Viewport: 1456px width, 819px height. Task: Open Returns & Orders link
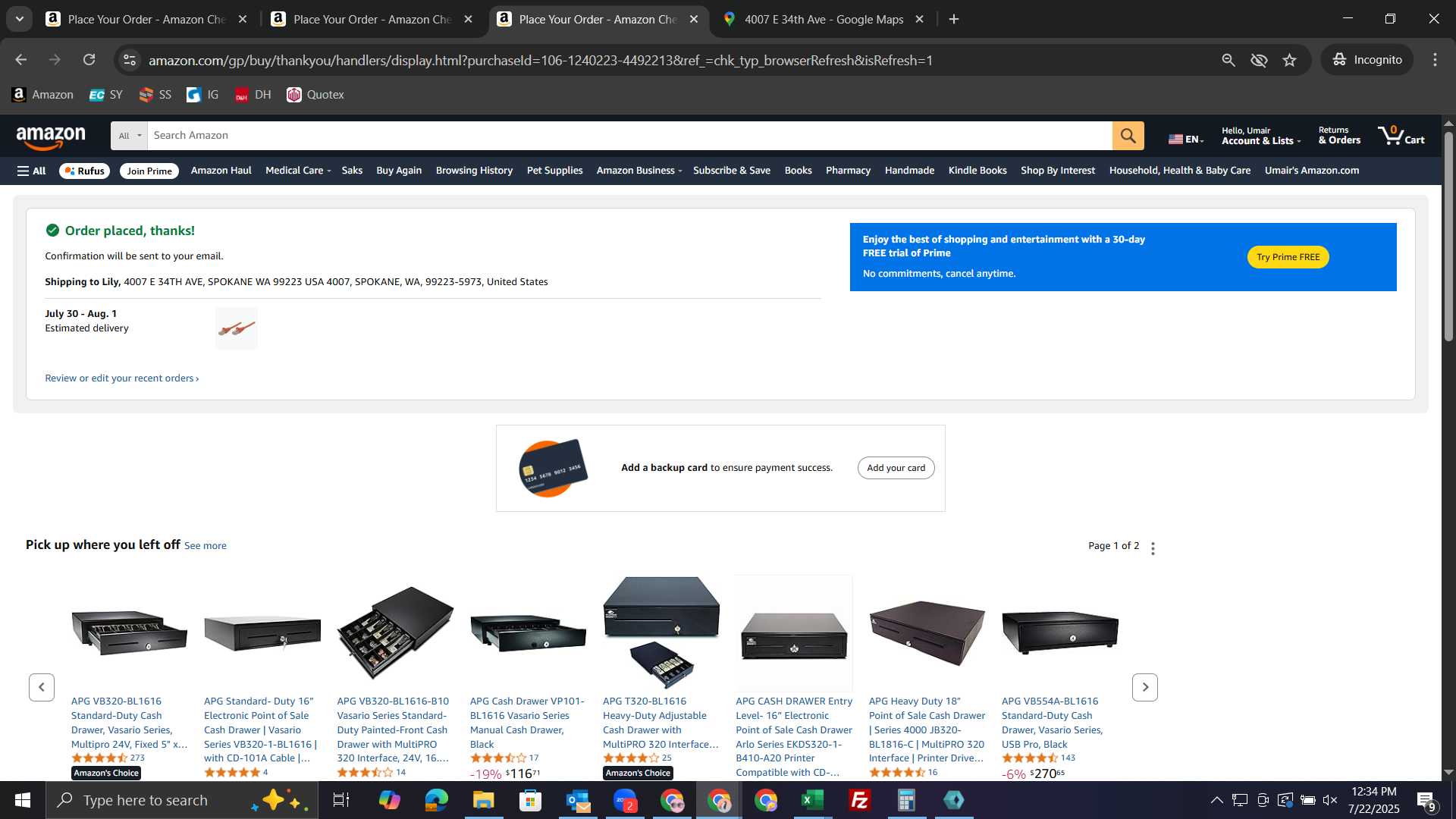(1339, 136)
